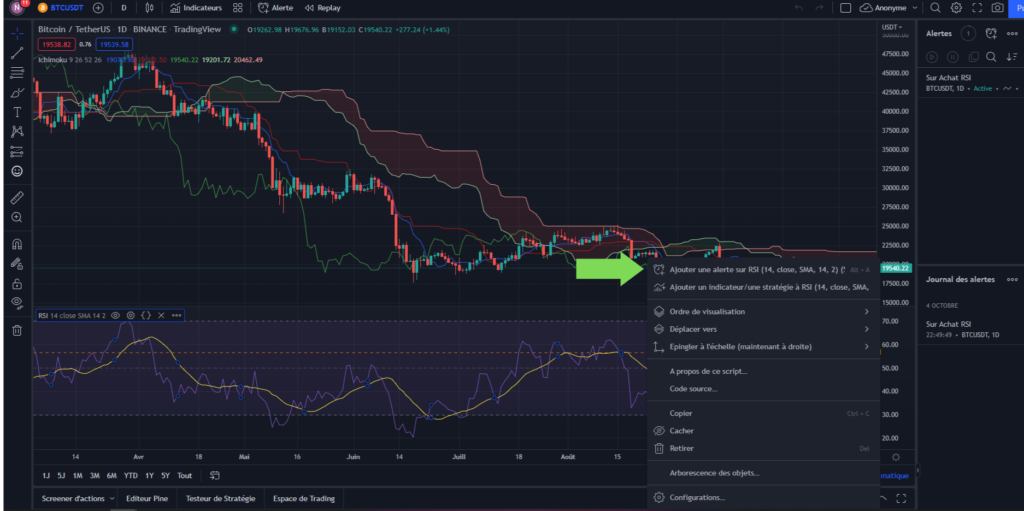This screenshot has width=1024, height=511.
Task: Select the trend line drawing tool
Action: 17,53
